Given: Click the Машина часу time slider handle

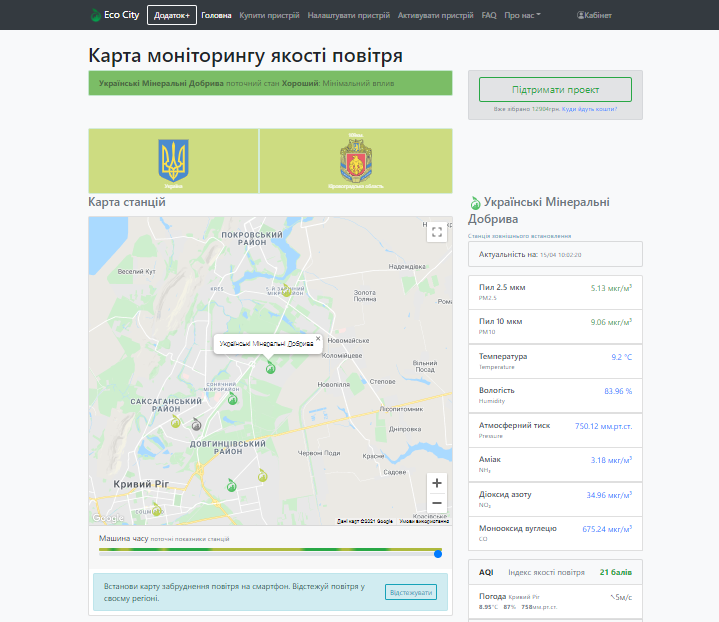Looking at the screenshot, I should tap(437, 553).
